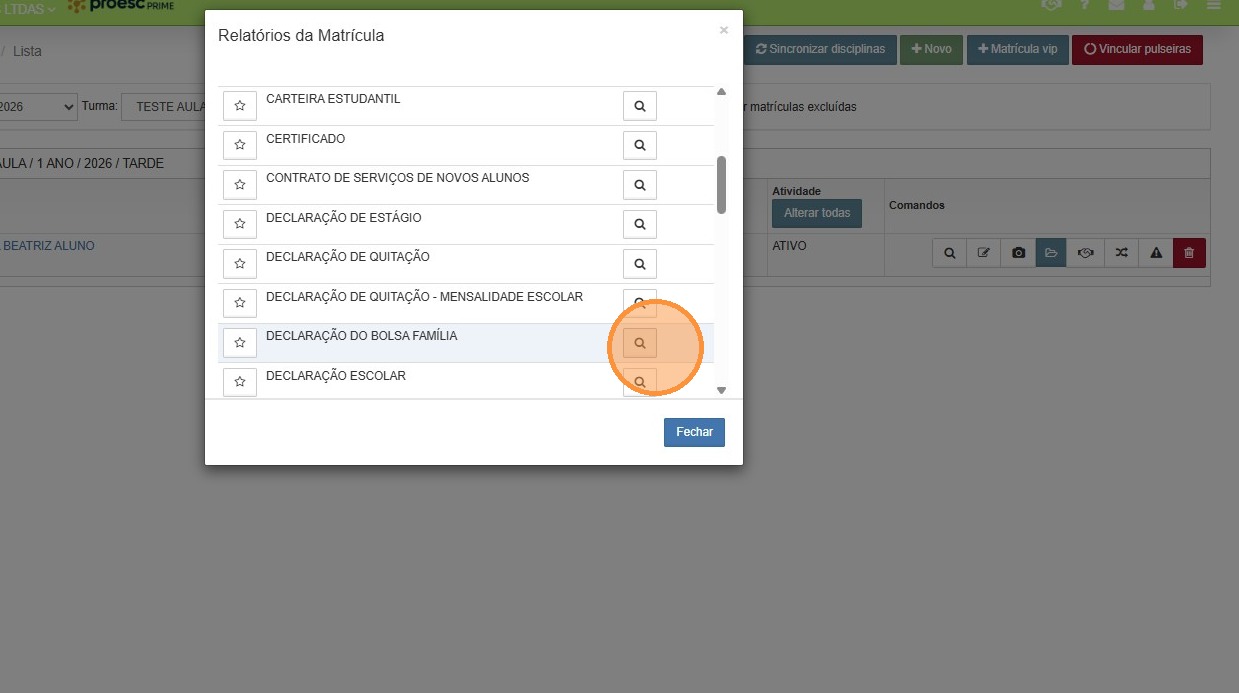Close the Relatórios da Matrícula dialog with its X

[x=724, y=31]
